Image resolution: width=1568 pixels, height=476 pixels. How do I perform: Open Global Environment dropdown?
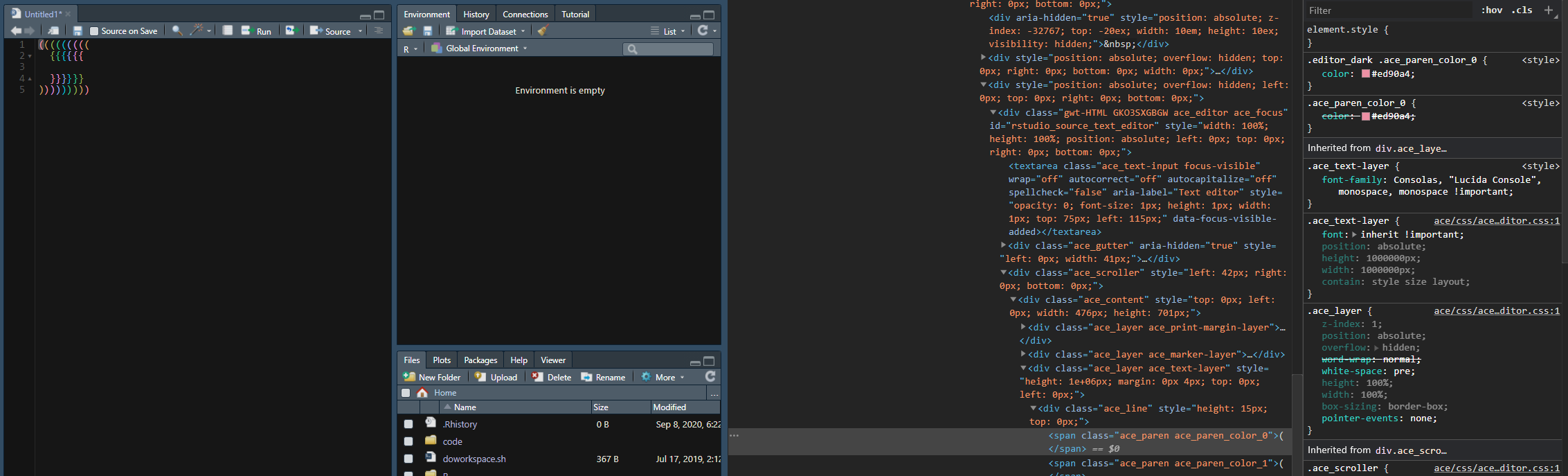tap(479, 49)
